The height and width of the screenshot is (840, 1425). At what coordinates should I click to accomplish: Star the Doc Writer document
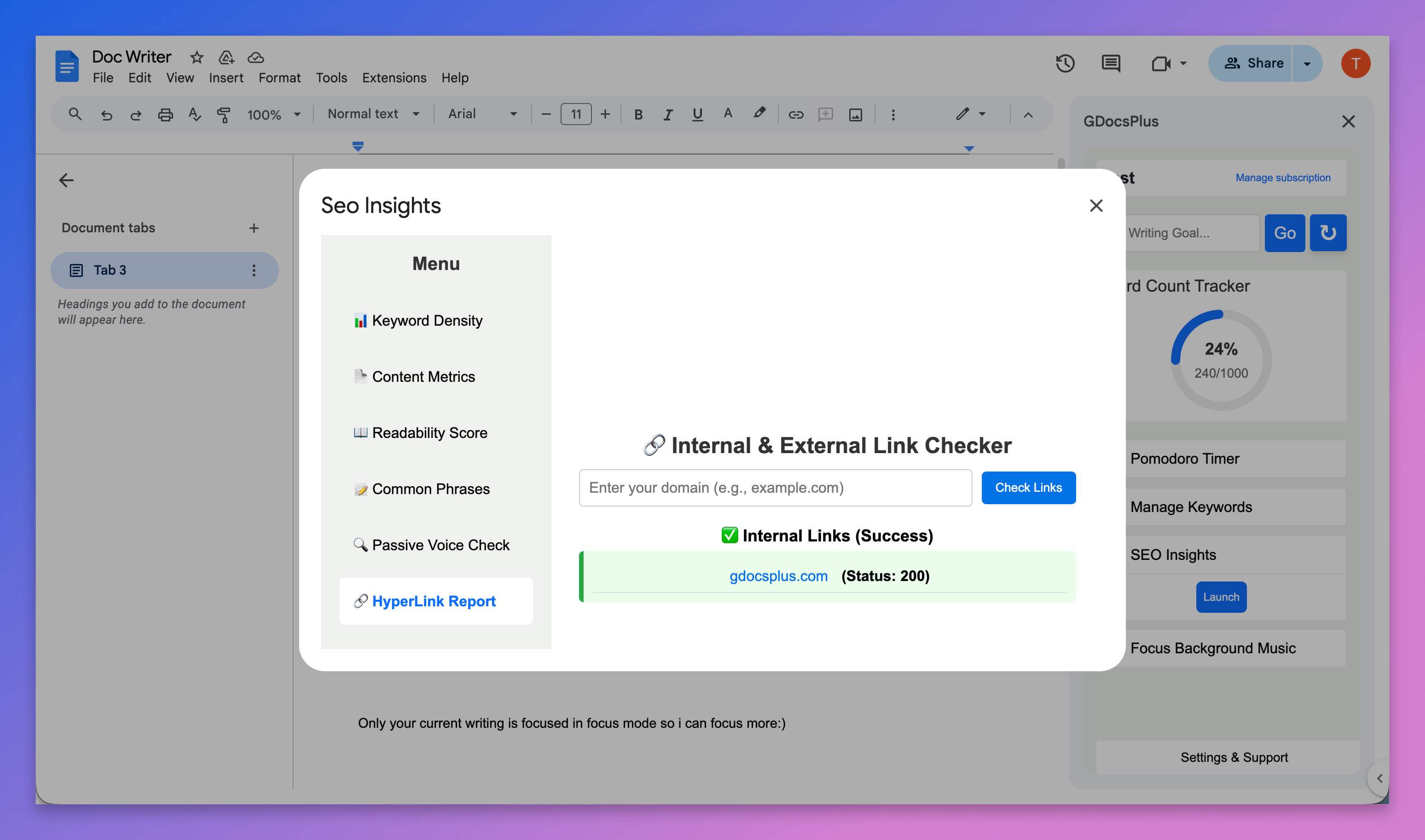[x=197, y=57]
